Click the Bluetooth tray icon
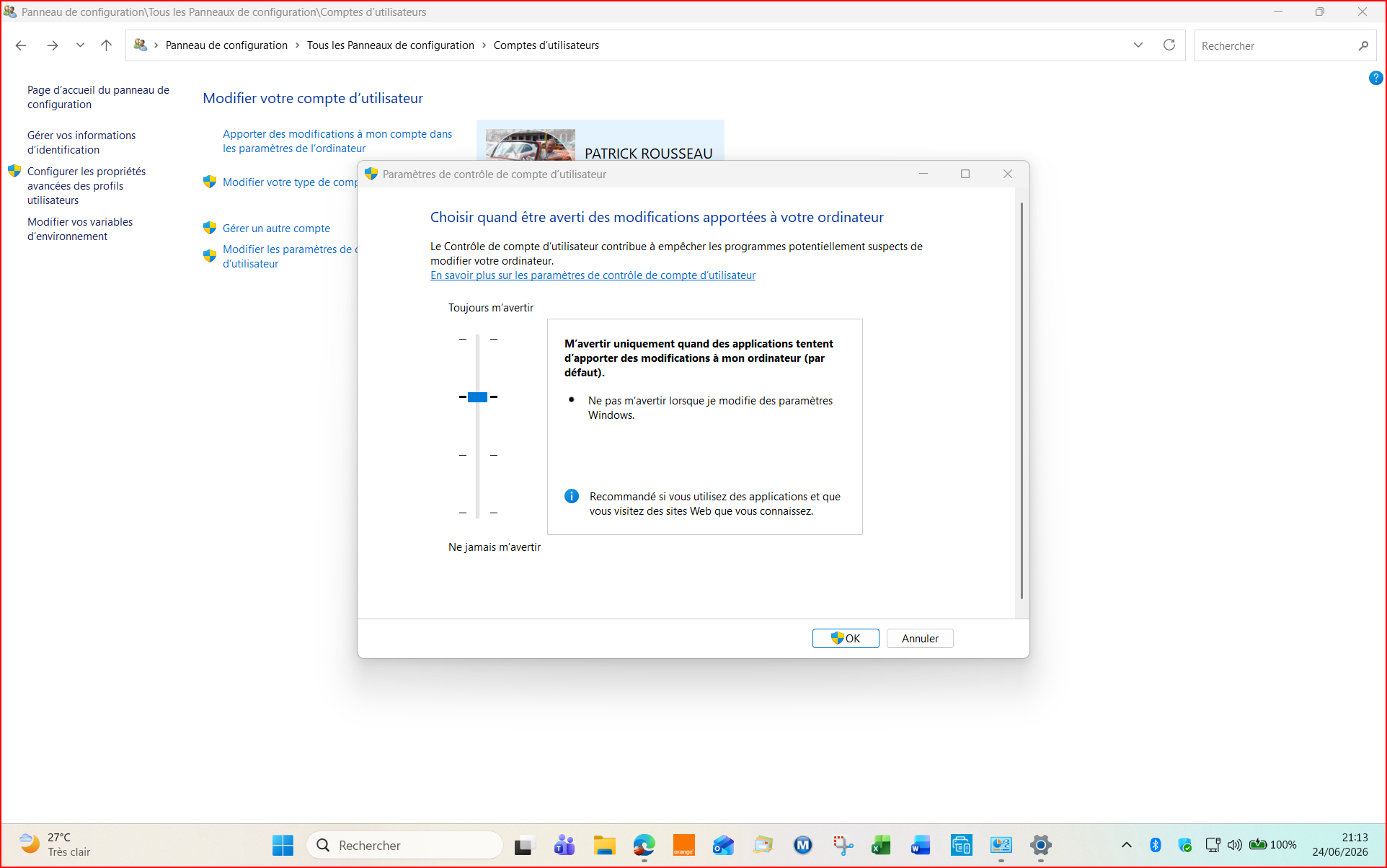Image resolution: width=1387 pixels, height=868 pixels. pos(1156,845)
